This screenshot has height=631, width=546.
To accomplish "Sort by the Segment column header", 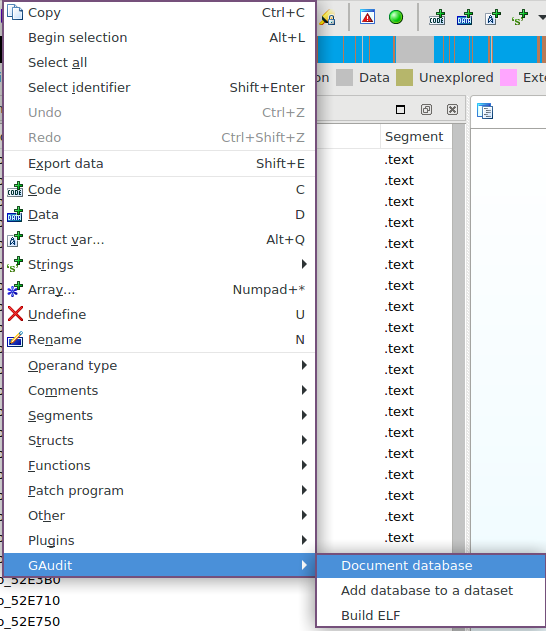I will click(416, 137).
